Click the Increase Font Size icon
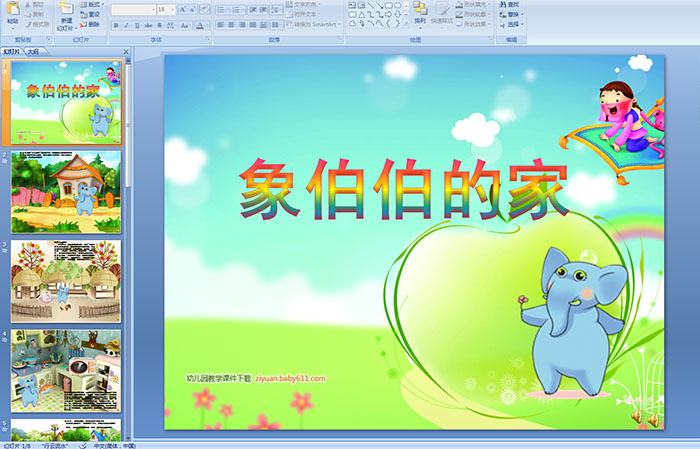Screen dimensions: 700x449 click(180, 9)
